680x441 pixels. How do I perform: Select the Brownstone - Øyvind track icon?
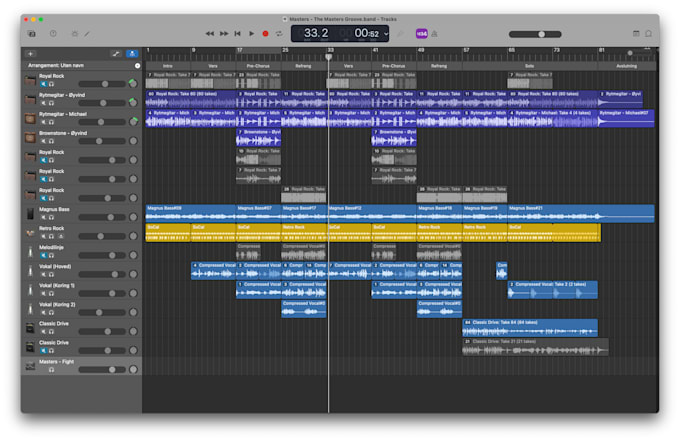pyautogui.click(x=30, y=137)
